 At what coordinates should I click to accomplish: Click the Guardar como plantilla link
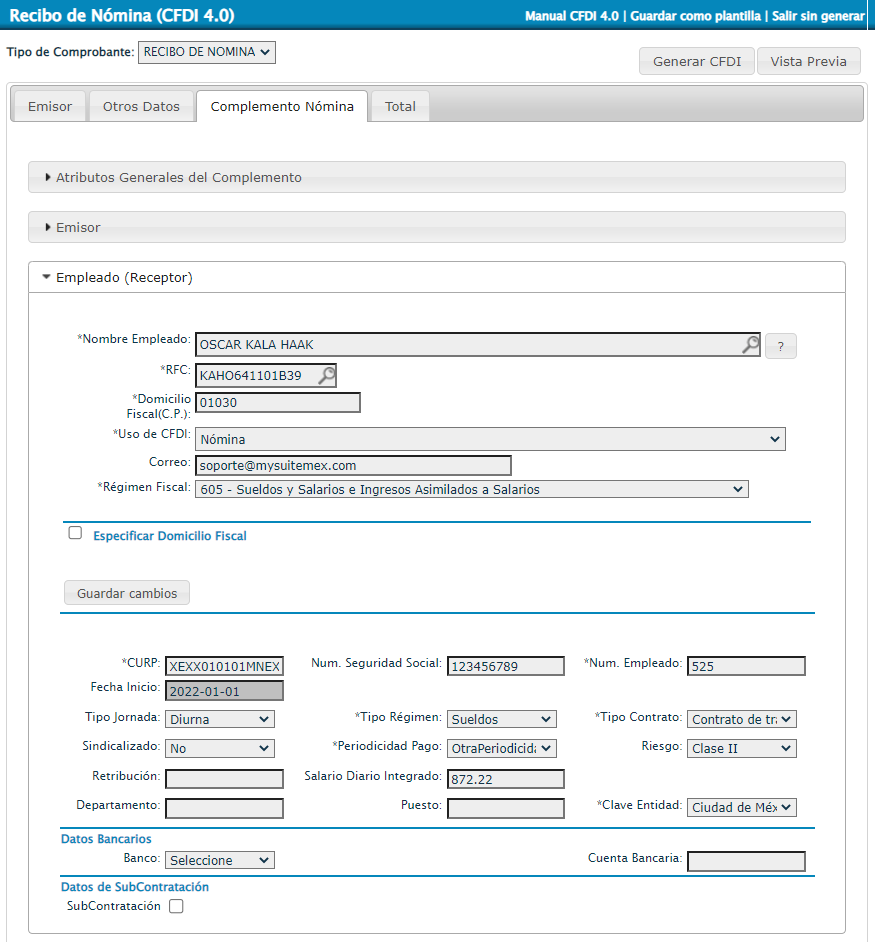(x=696, y=16)
